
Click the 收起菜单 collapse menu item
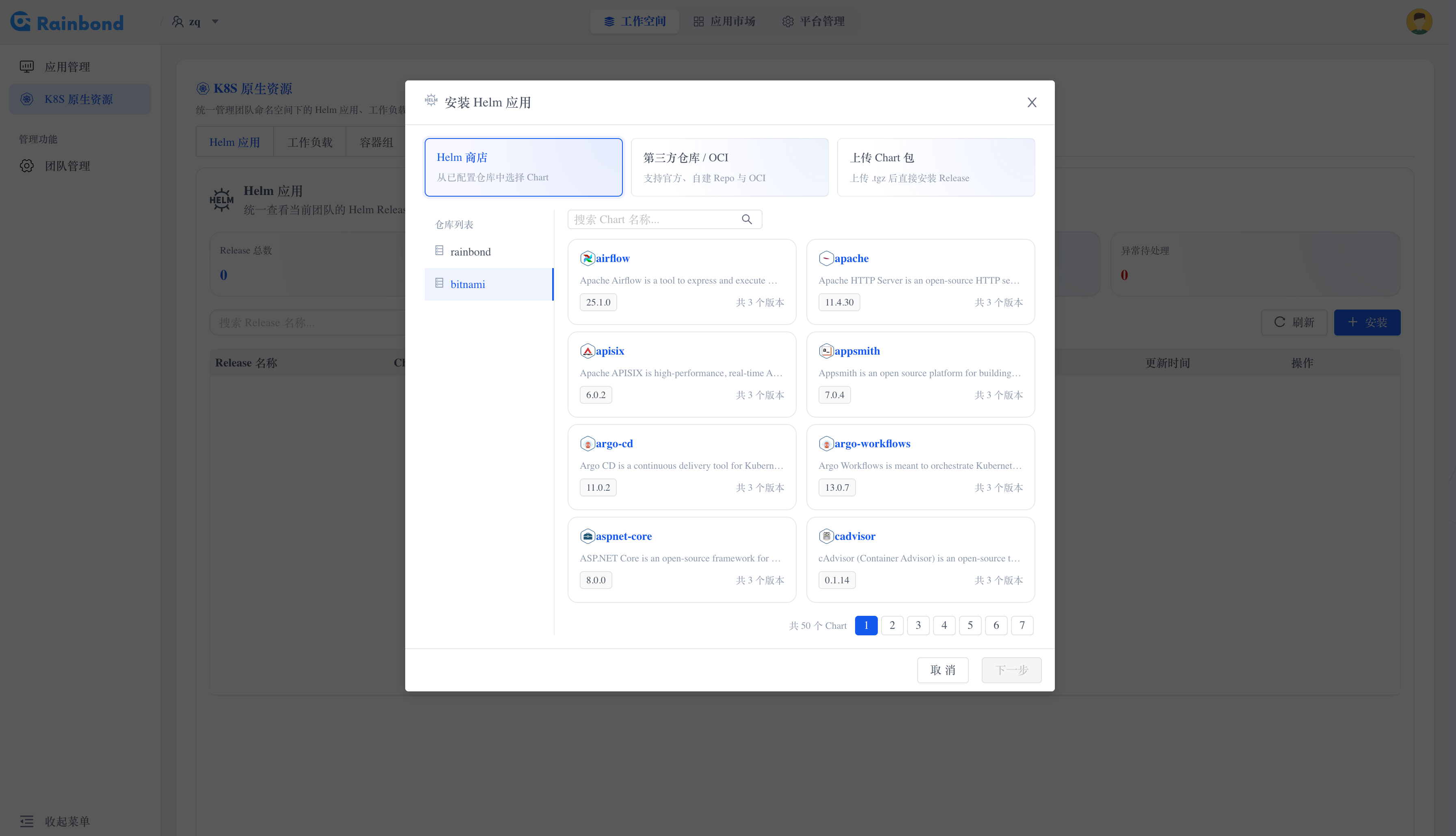click(55, 821)
